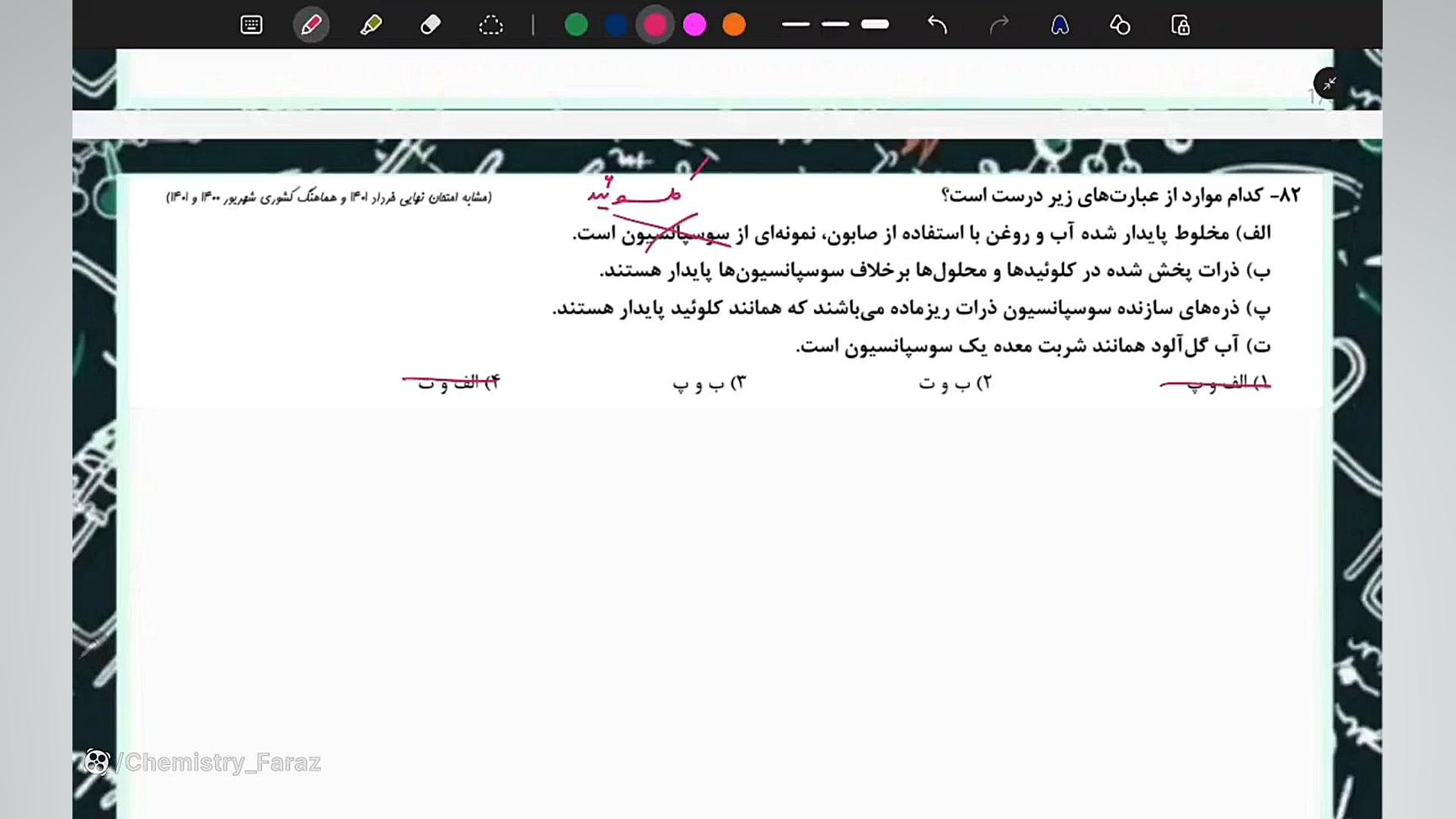Toggle the page lock icon

click(x=1180, y=25)
